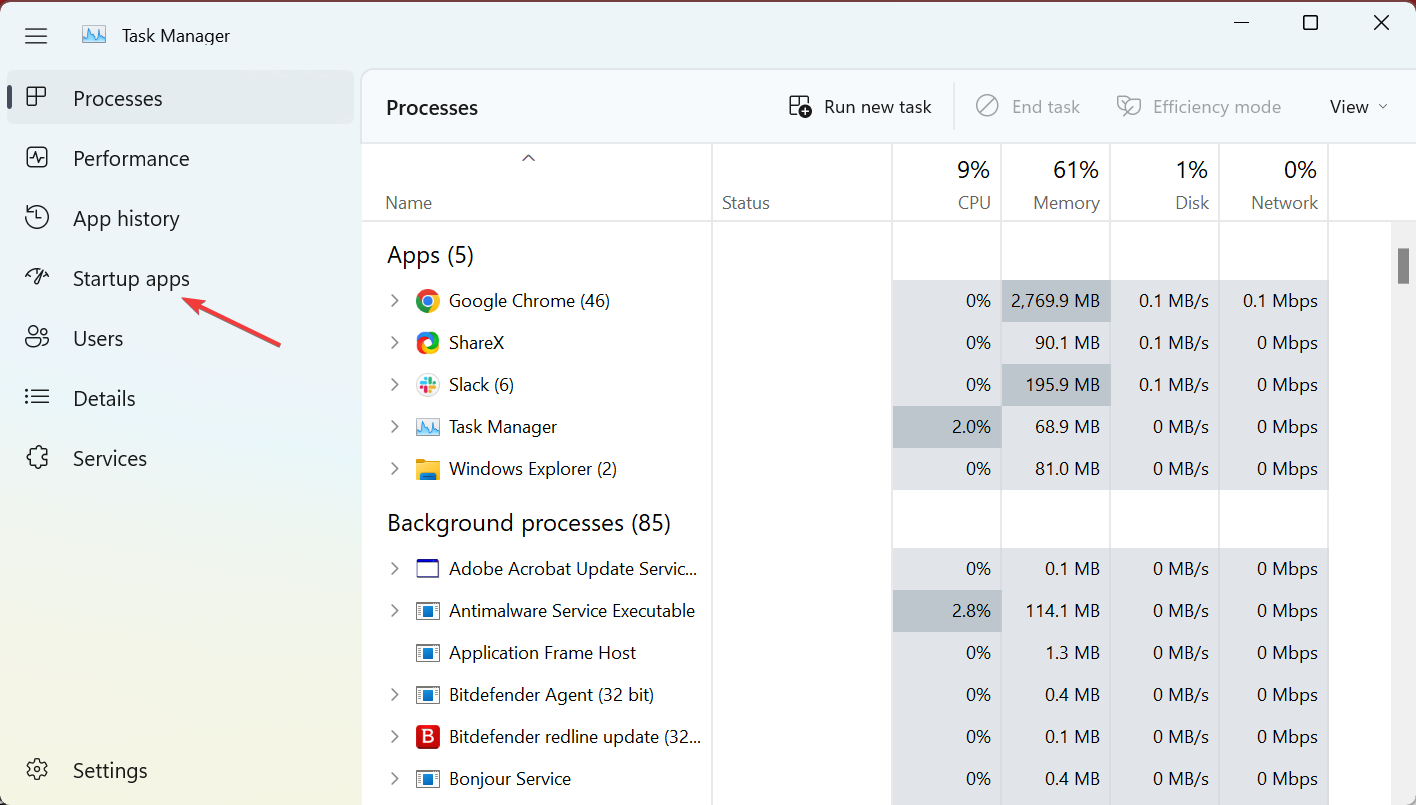Select the Apps (5) group heading
Screen dimensions: 1416x805
click(x=430, y=255)
